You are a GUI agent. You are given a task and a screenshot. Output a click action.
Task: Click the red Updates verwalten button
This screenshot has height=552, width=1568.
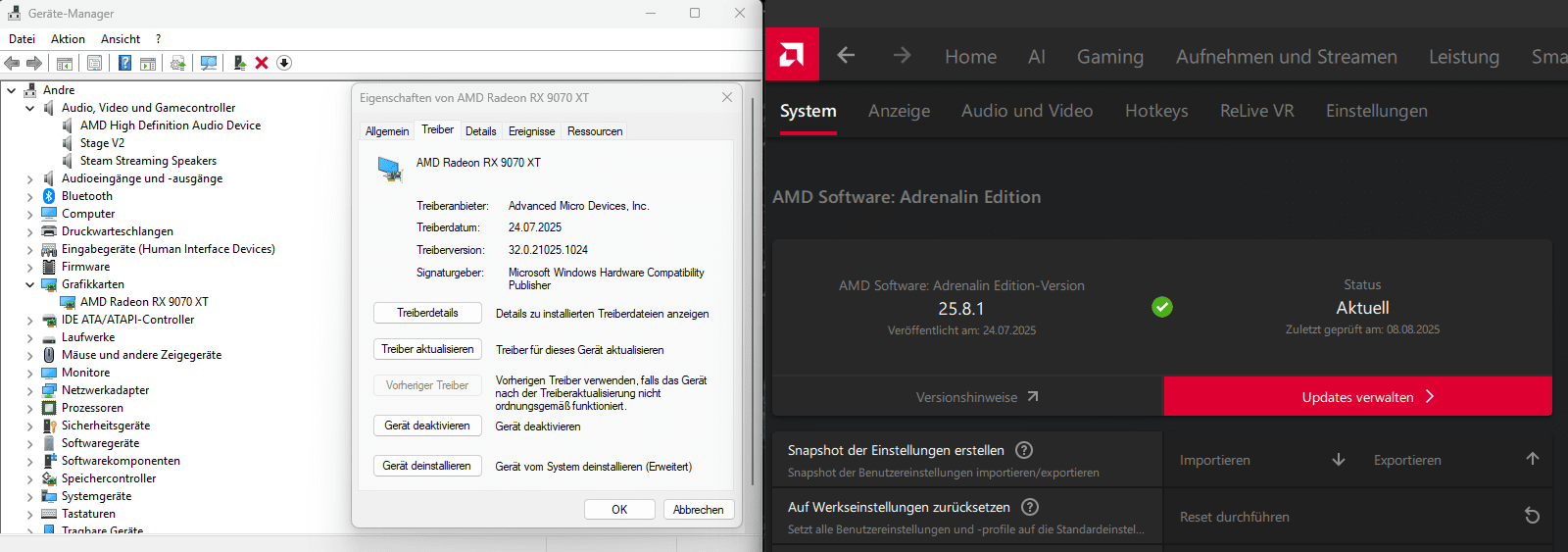tap(1357, 397)
